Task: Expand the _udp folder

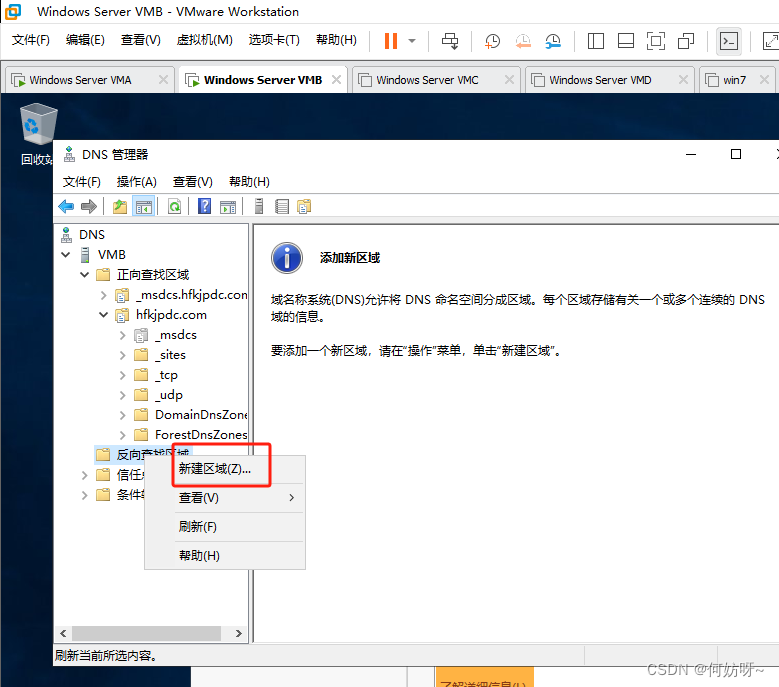Action: coord(123,395)
